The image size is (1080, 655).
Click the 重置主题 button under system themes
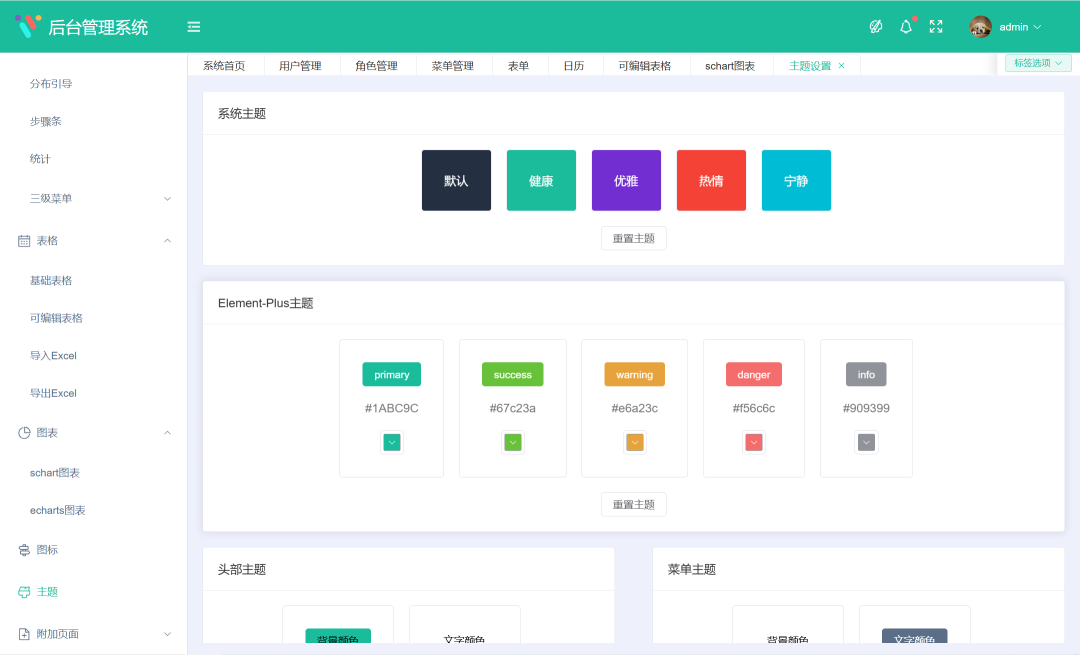click(x=633, y=238)
